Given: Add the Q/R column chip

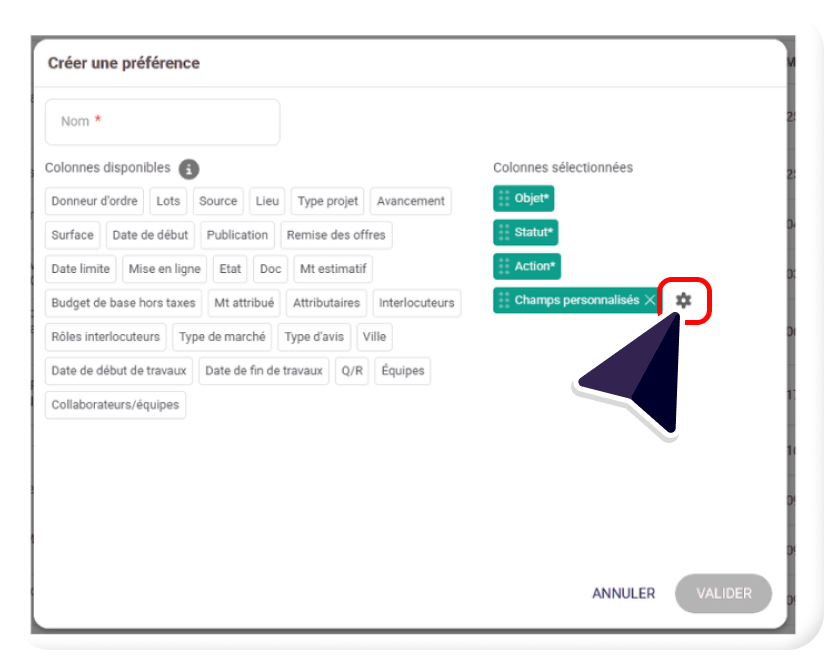Looking at the screenshot, I should tap(352, 371).
